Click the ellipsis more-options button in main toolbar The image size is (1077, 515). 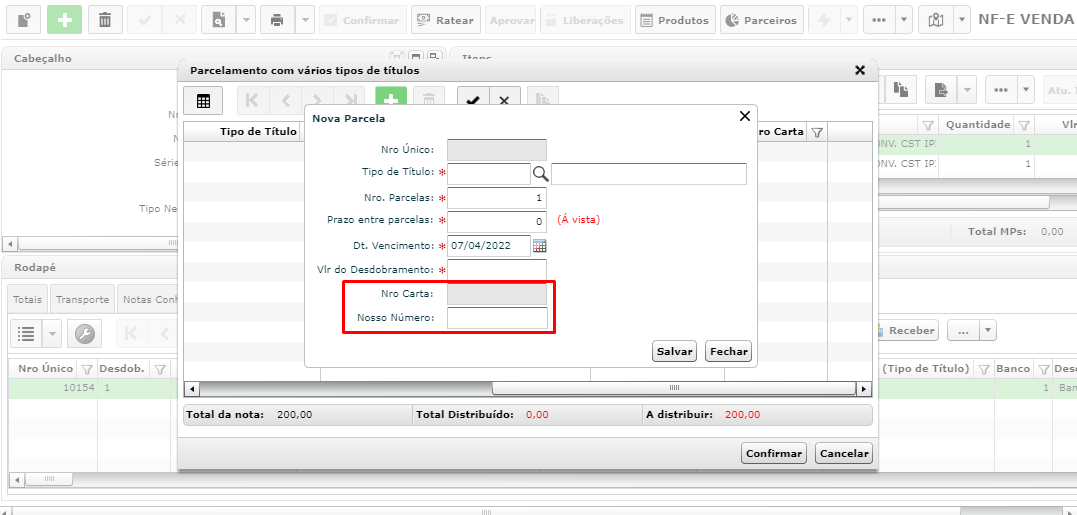tap(879, 20)
